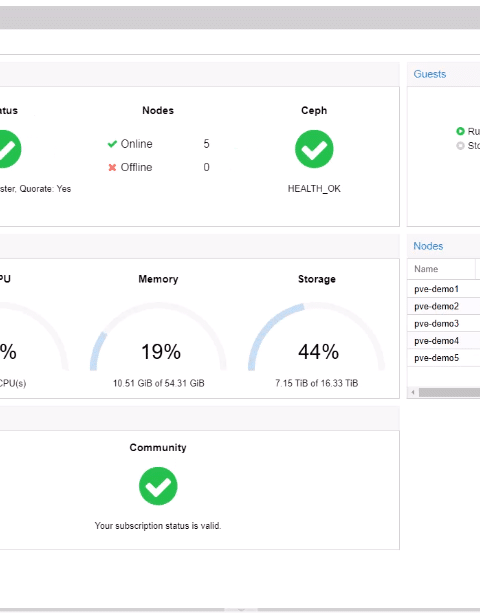Screen dimensions: 480x613
Task: Click the Memory usage gauge at 19%
Action: pos(158,336)
